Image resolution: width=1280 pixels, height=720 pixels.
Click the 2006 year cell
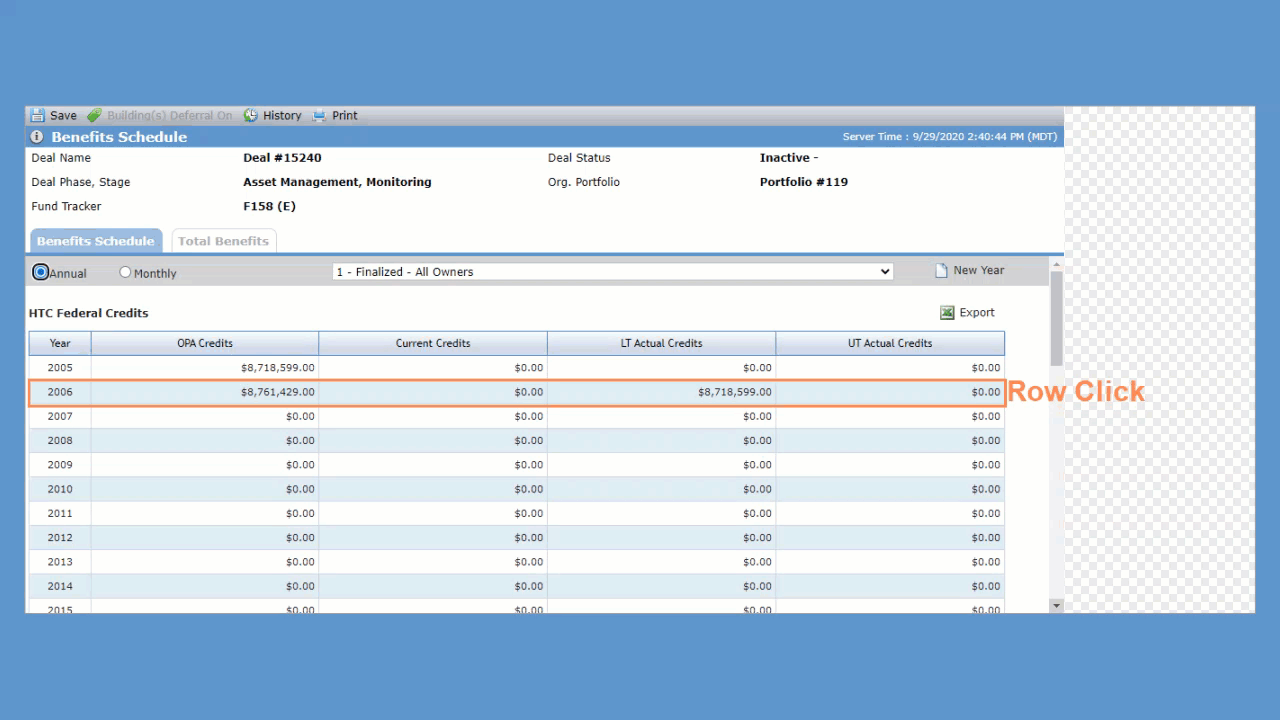[60, 392]
